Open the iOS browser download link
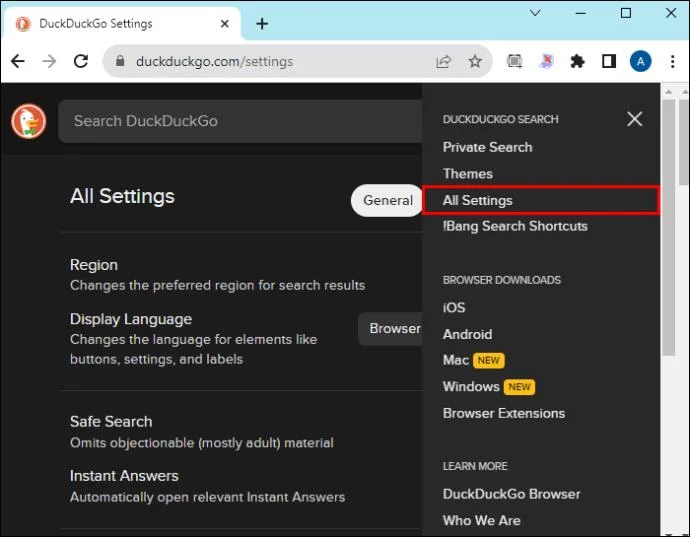690x537 pixels. point(454,307)
